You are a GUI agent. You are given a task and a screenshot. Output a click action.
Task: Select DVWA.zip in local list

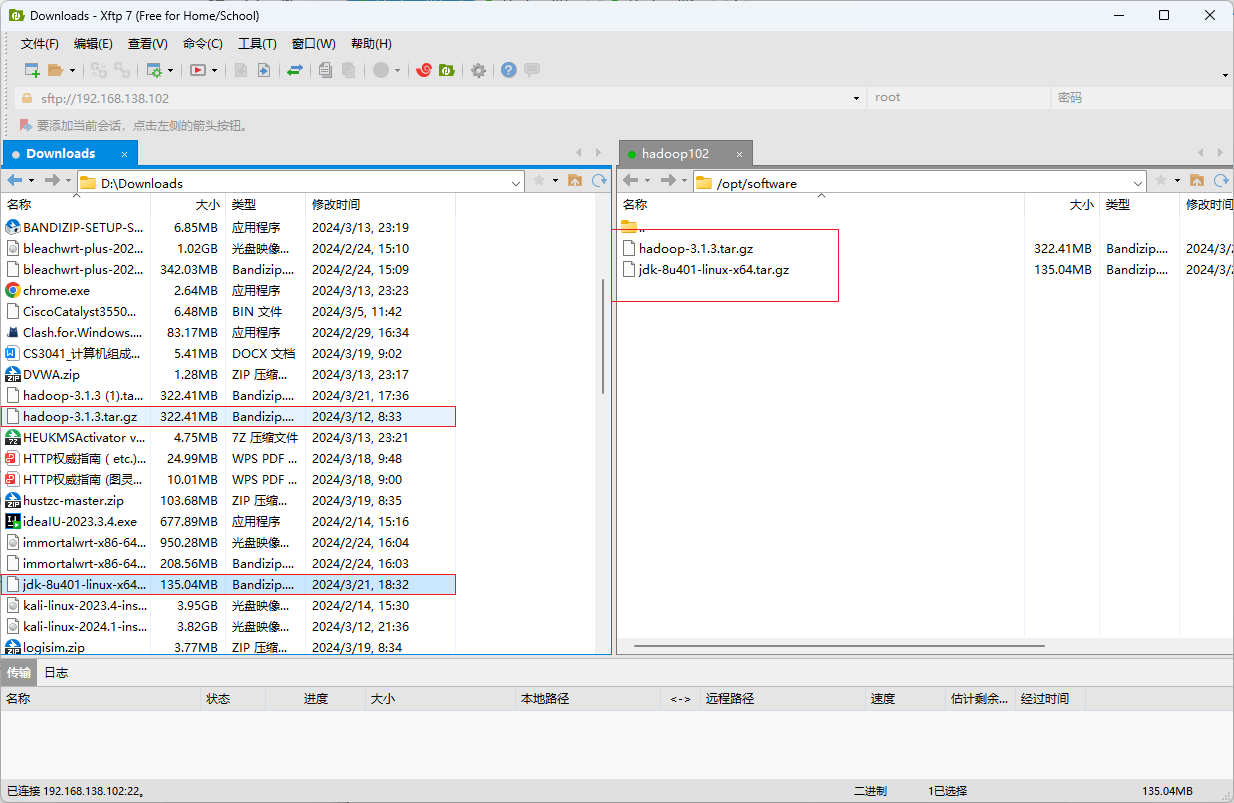click(x=229, y=375)
